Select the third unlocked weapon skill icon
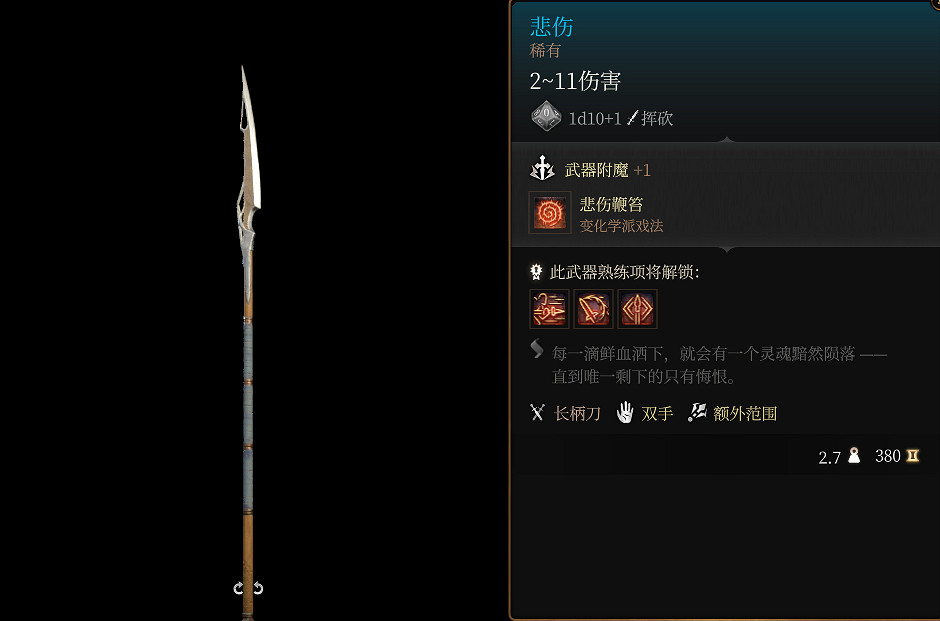 click(637, 309)
